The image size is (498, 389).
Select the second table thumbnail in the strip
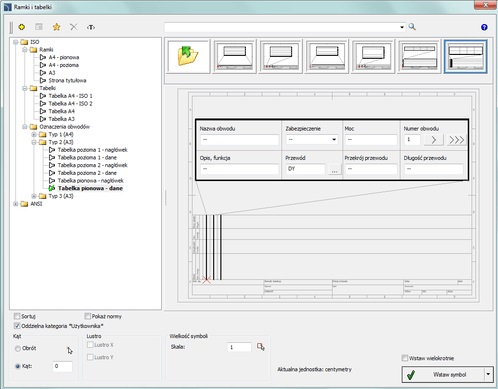click(x=235, y=56)
